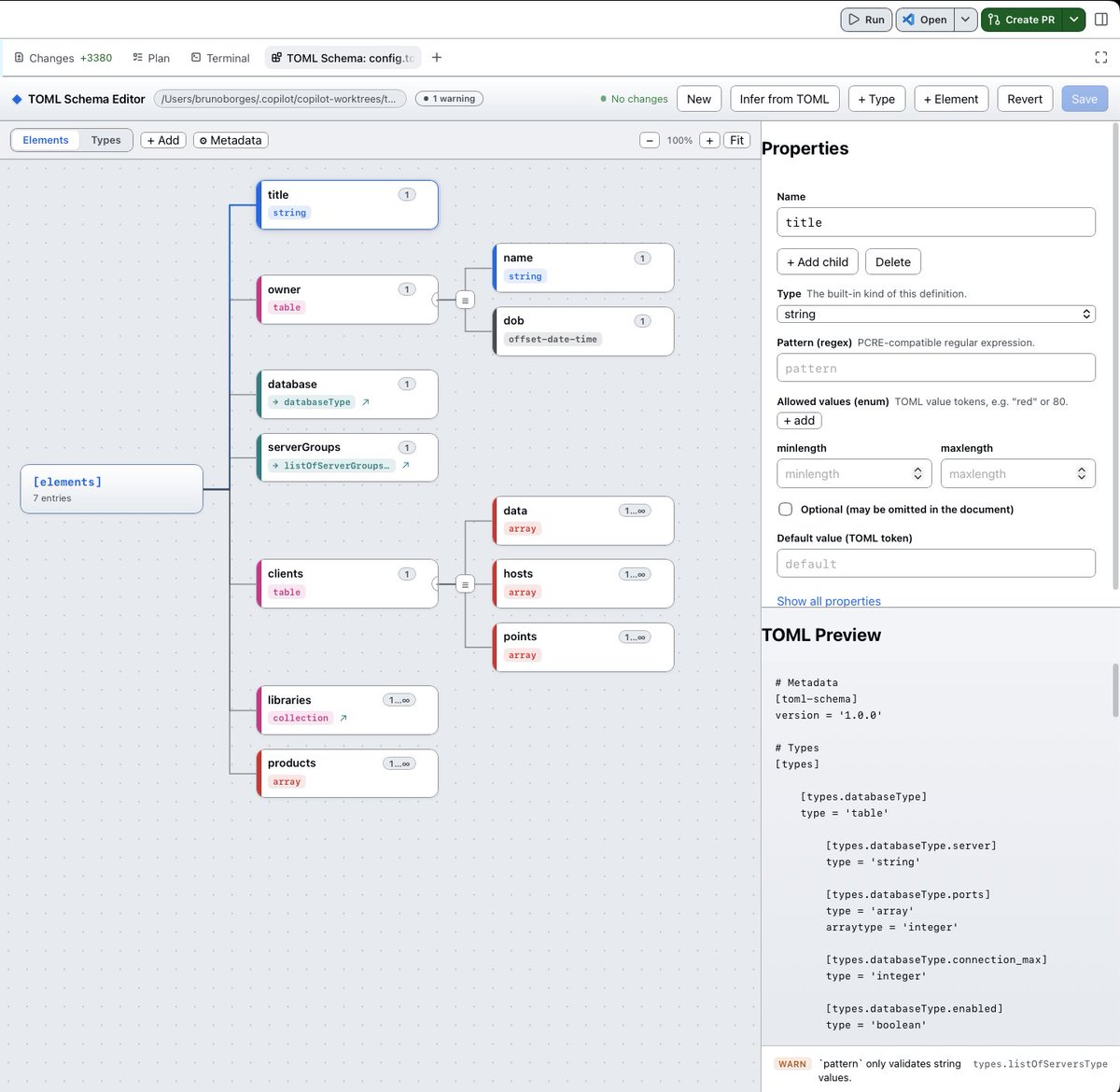Click + add under Allowed values
This screenshot has width=1120, height=1092.
tap(799, 421)
